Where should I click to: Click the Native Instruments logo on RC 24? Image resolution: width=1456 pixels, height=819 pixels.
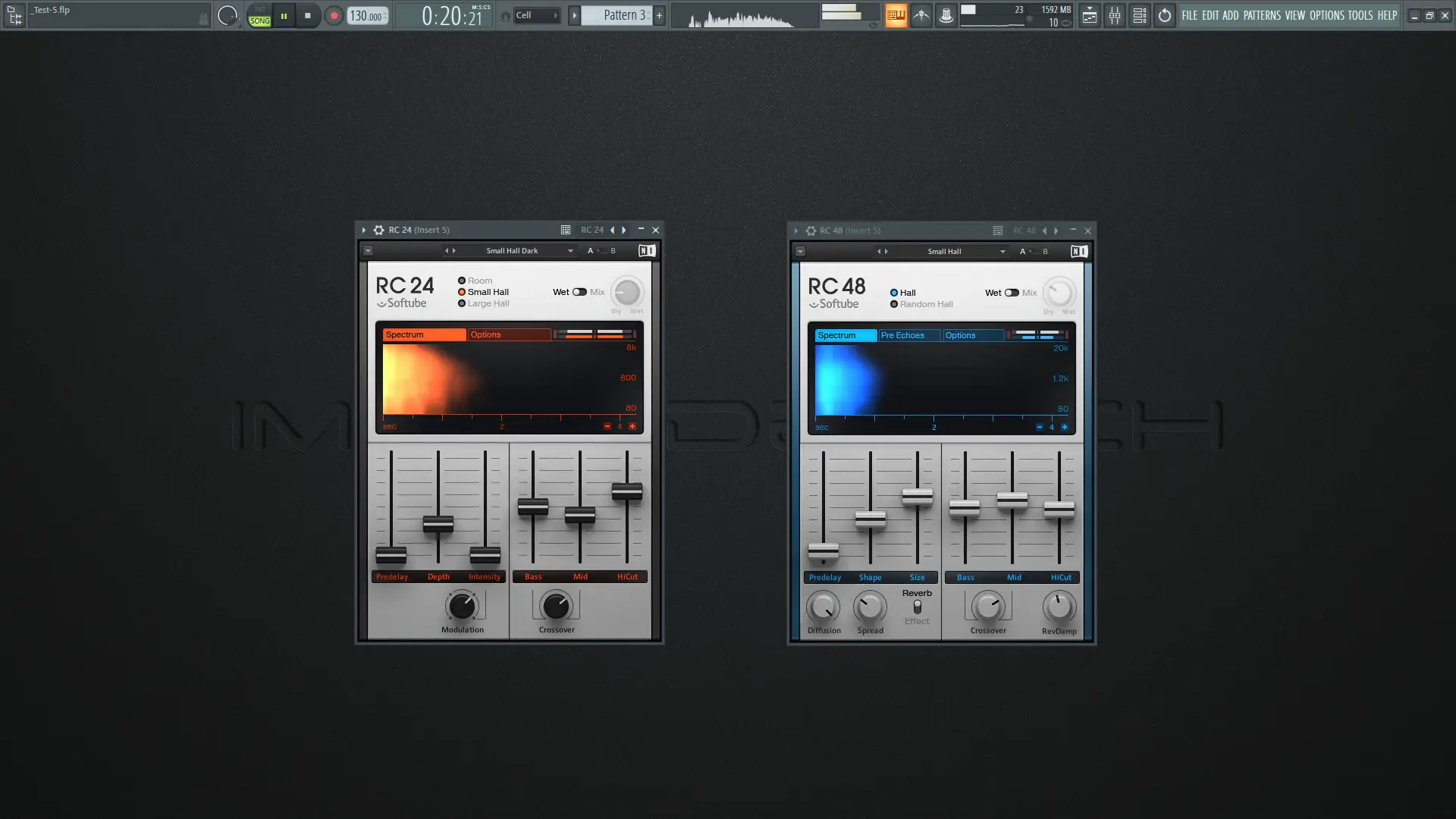pyautogui.click(x=646, y=250)
